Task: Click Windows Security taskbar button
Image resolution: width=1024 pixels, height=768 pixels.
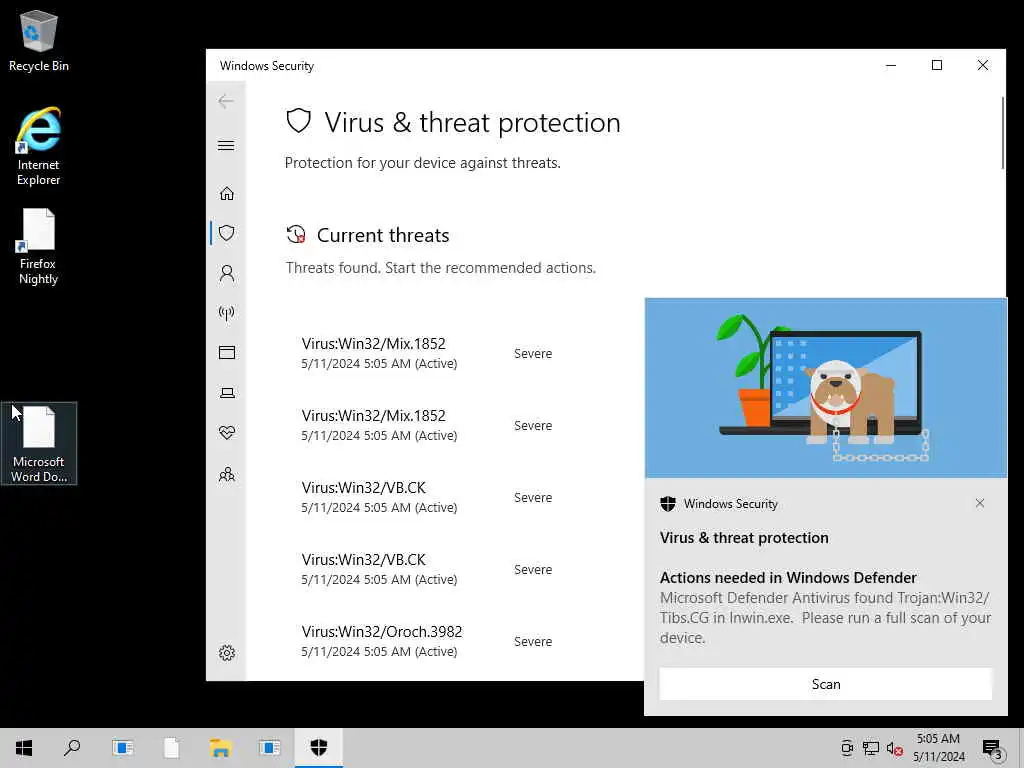Action: [318, 748]
